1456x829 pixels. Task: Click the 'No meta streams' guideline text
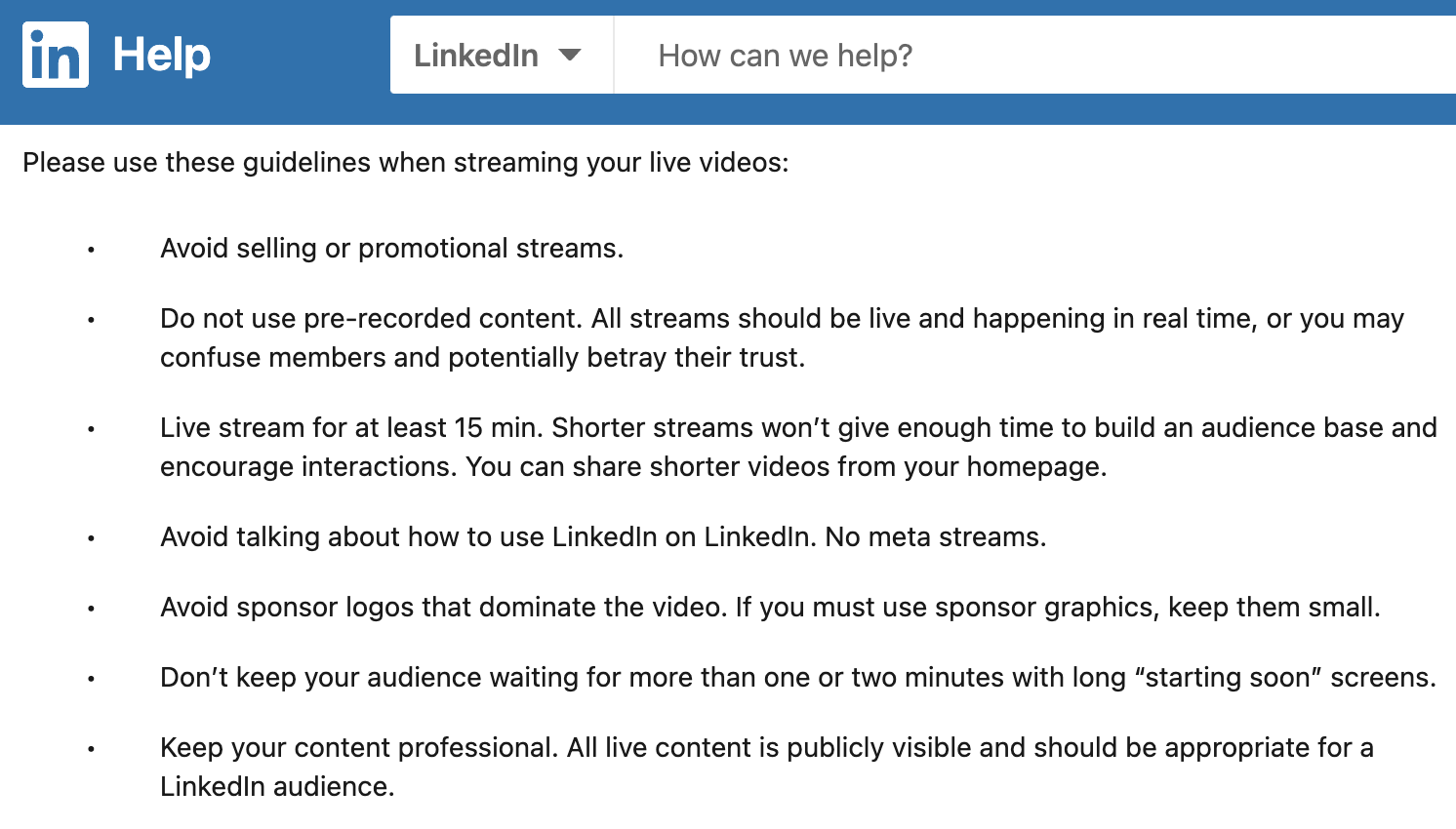click(603, 536)
